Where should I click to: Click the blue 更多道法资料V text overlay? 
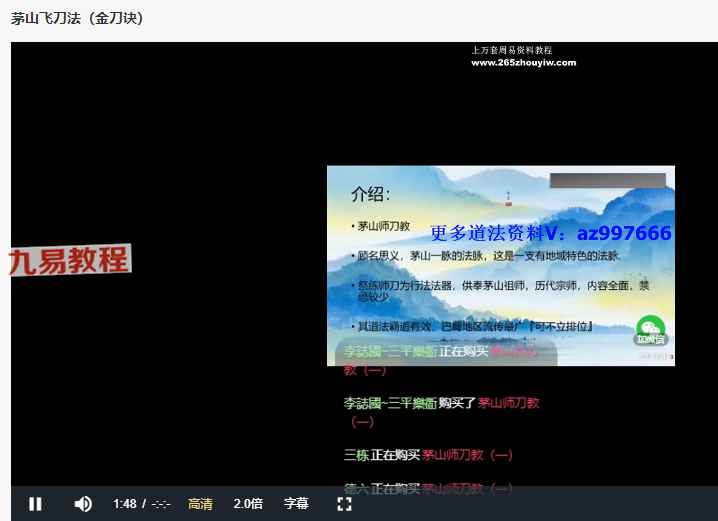click(x=551, y=233)
